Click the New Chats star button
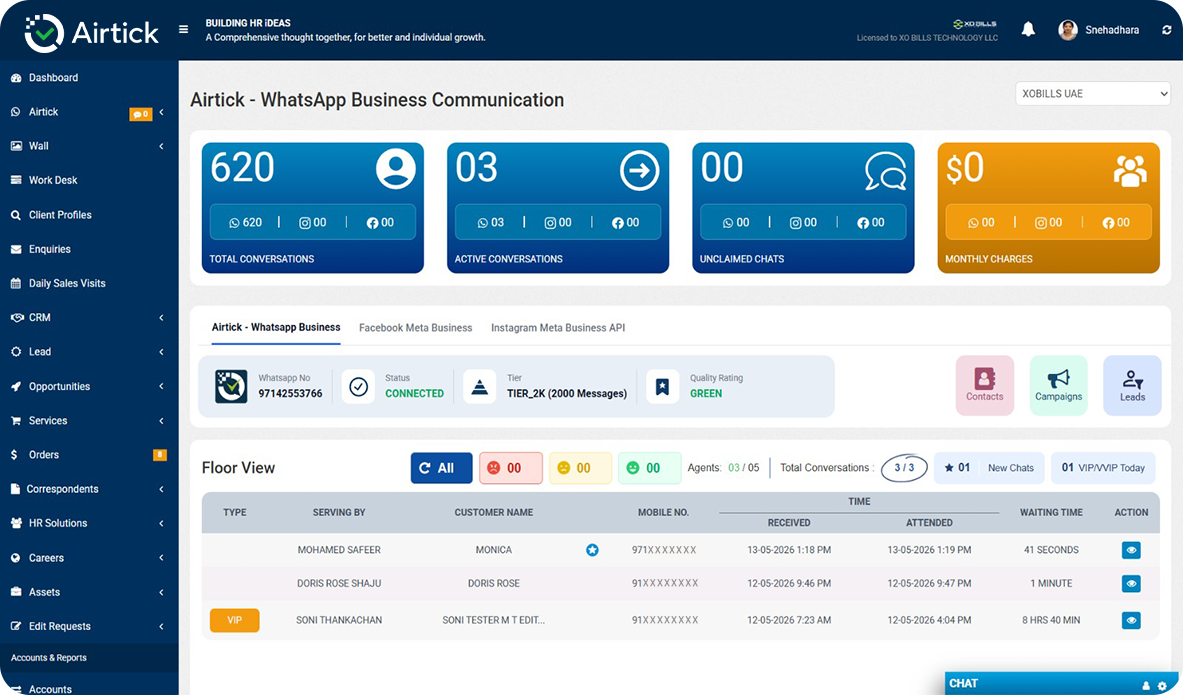Viewport: 1183px width, 695px height. pos(989,468)
